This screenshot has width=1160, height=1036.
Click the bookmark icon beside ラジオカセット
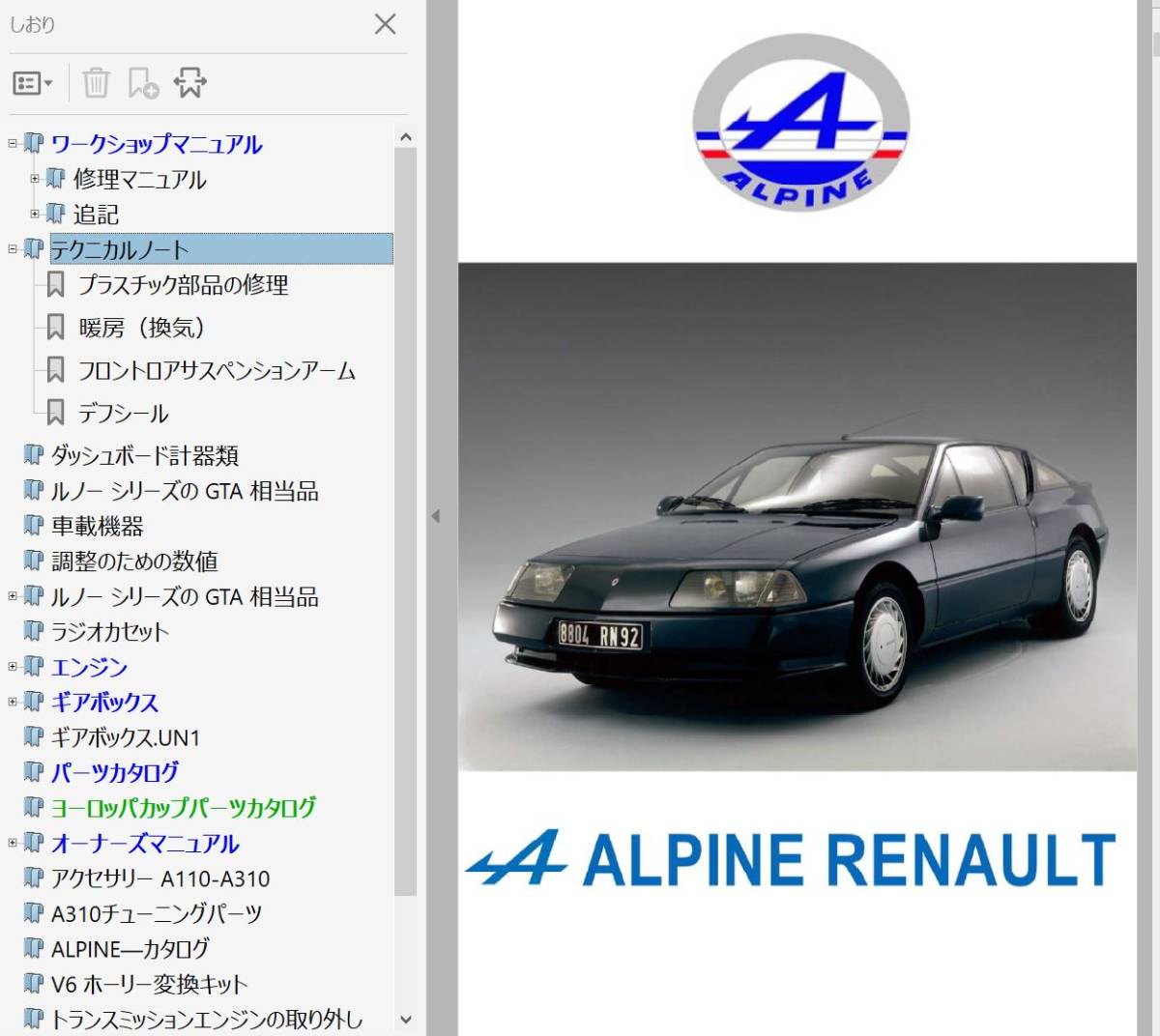pos(32,632)
